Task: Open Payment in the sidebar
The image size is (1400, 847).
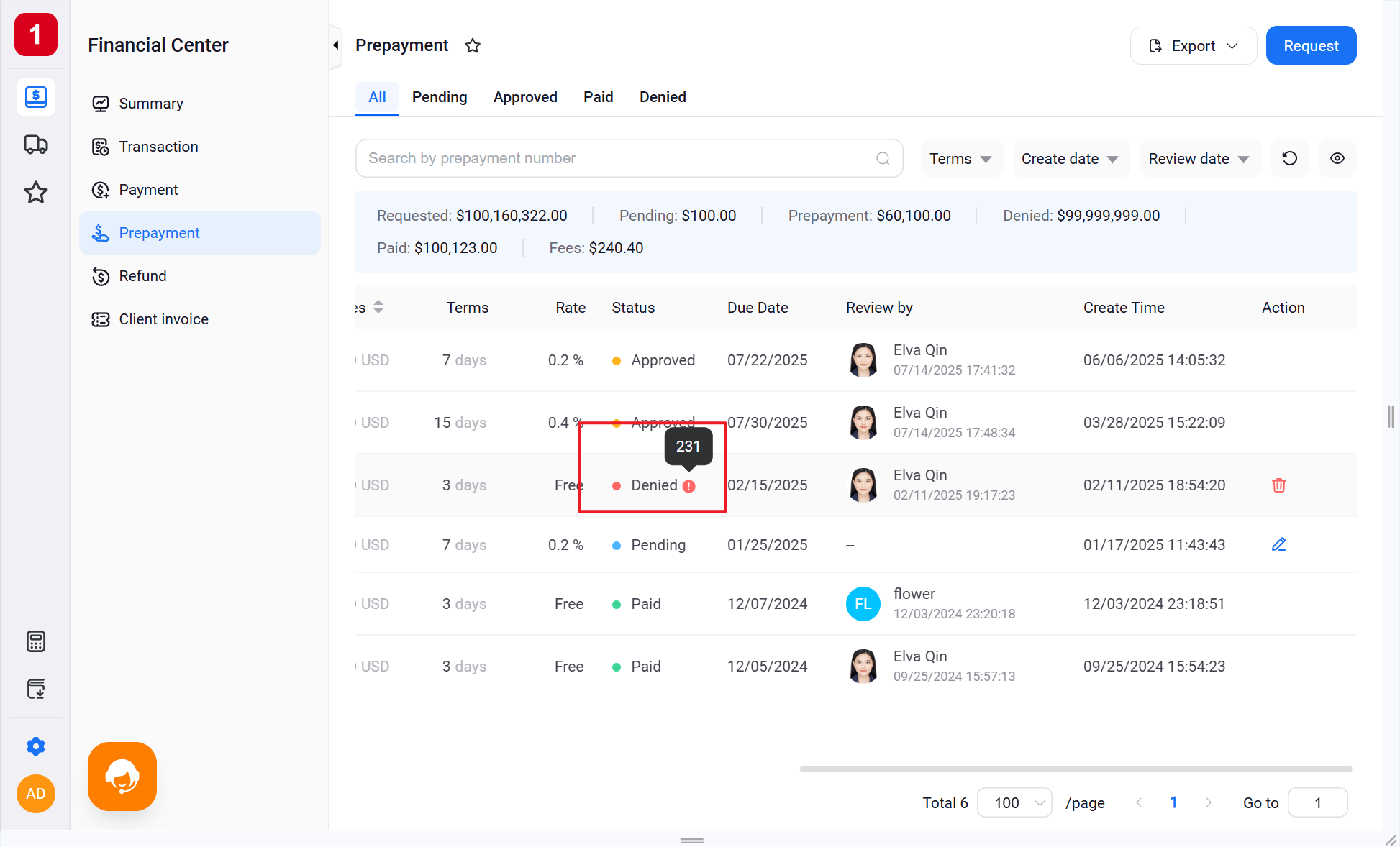Action: click(x=200, y=190)
